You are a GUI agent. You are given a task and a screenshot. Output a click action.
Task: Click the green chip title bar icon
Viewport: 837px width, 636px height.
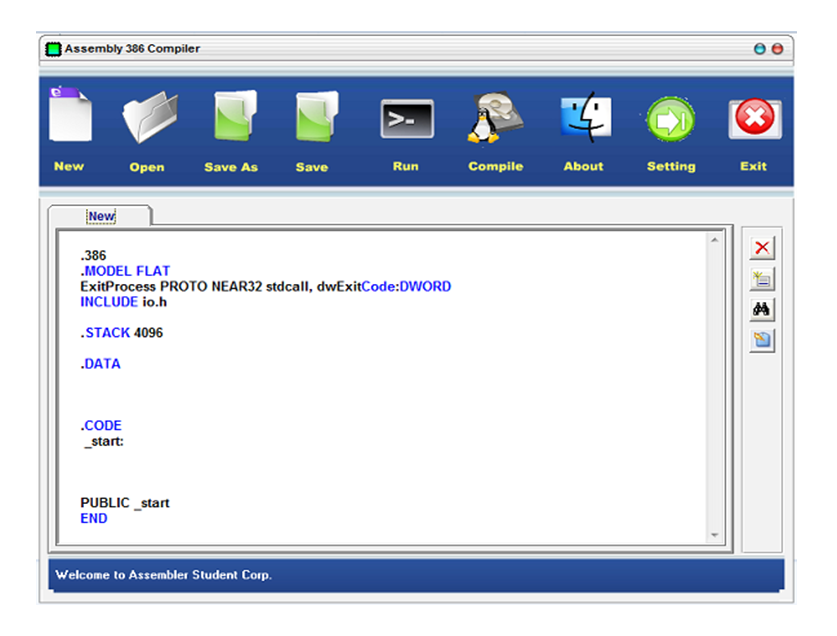[x=53, y=49]
